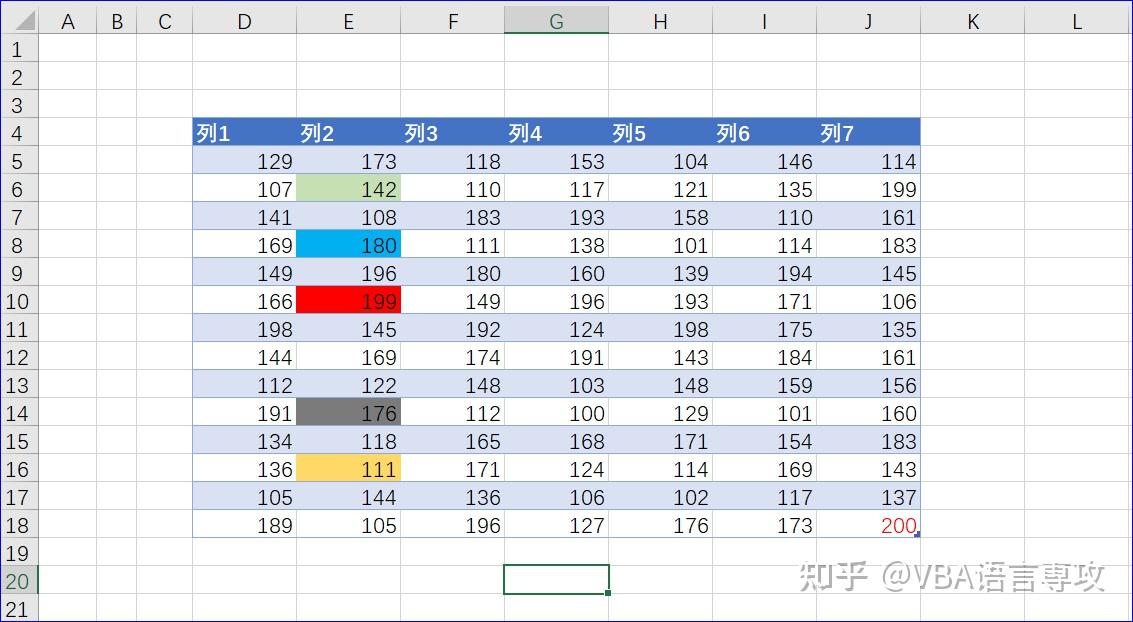
Task: Select the yellow cell containing 111
Action: pyautogui.click(x=348, y=469)
